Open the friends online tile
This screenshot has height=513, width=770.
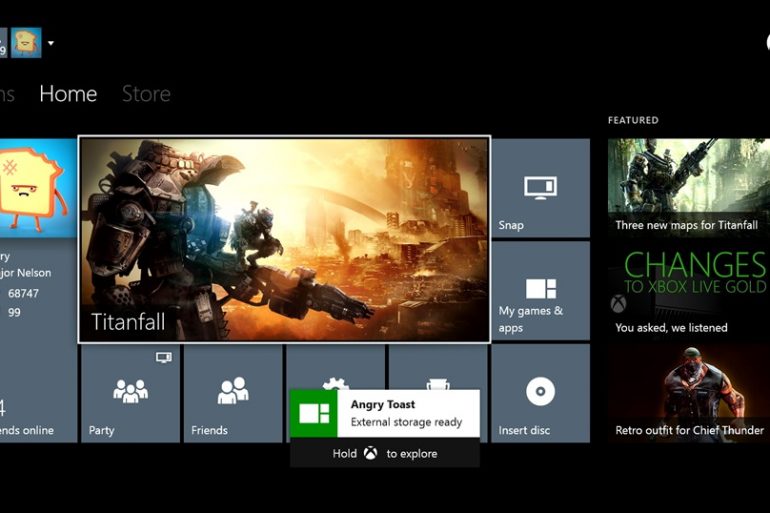36,393
